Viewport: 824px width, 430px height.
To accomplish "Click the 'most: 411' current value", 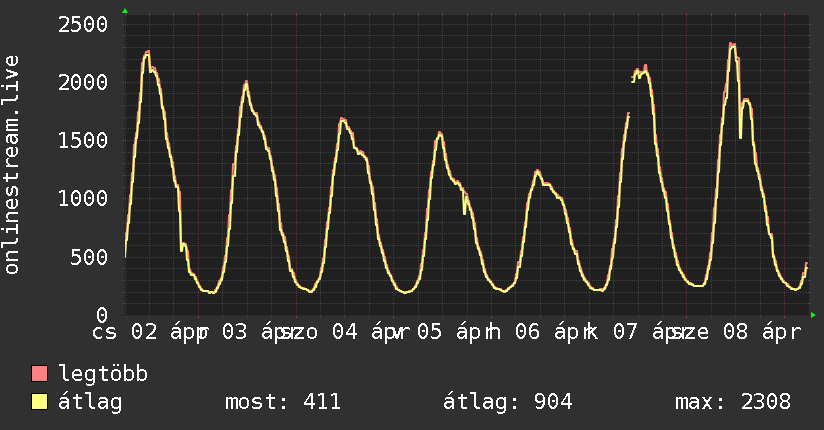I will tap(284, 403).
